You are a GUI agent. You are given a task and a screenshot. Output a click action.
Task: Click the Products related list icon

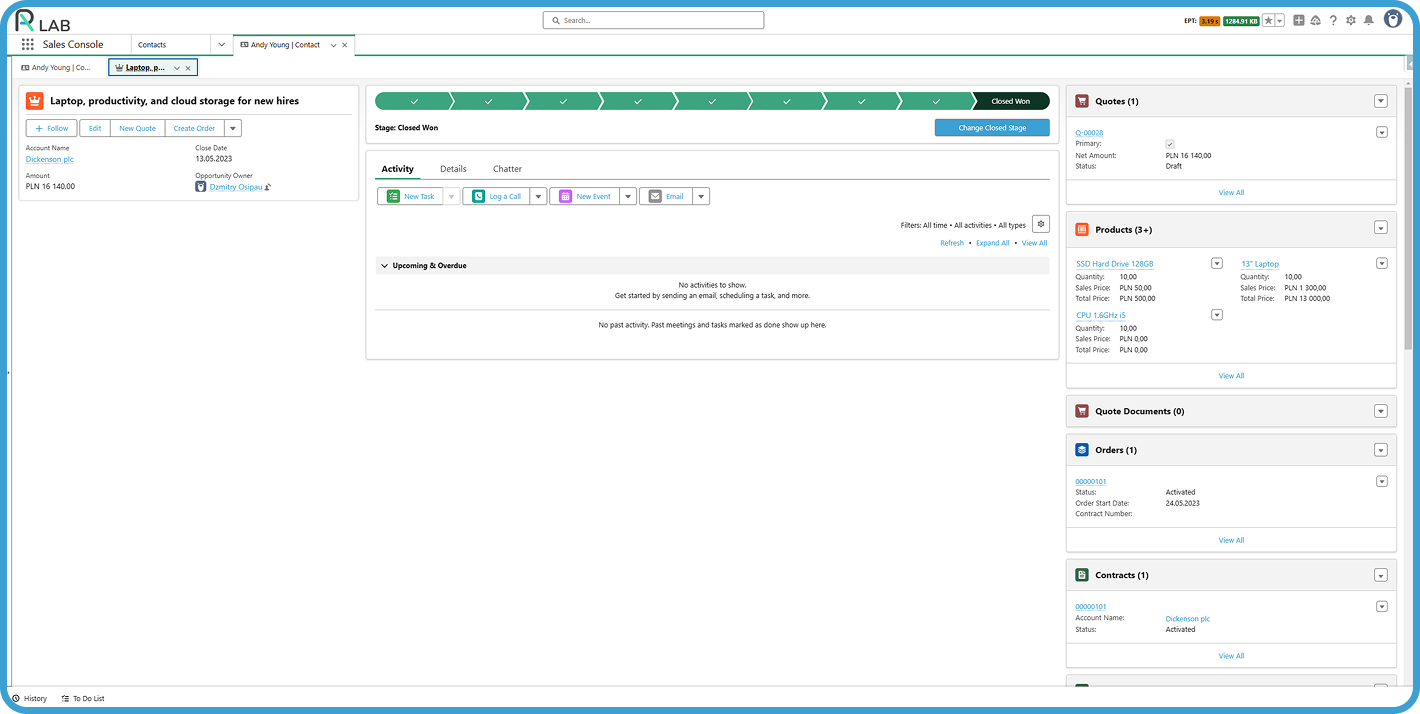[x=1082, y=229]
